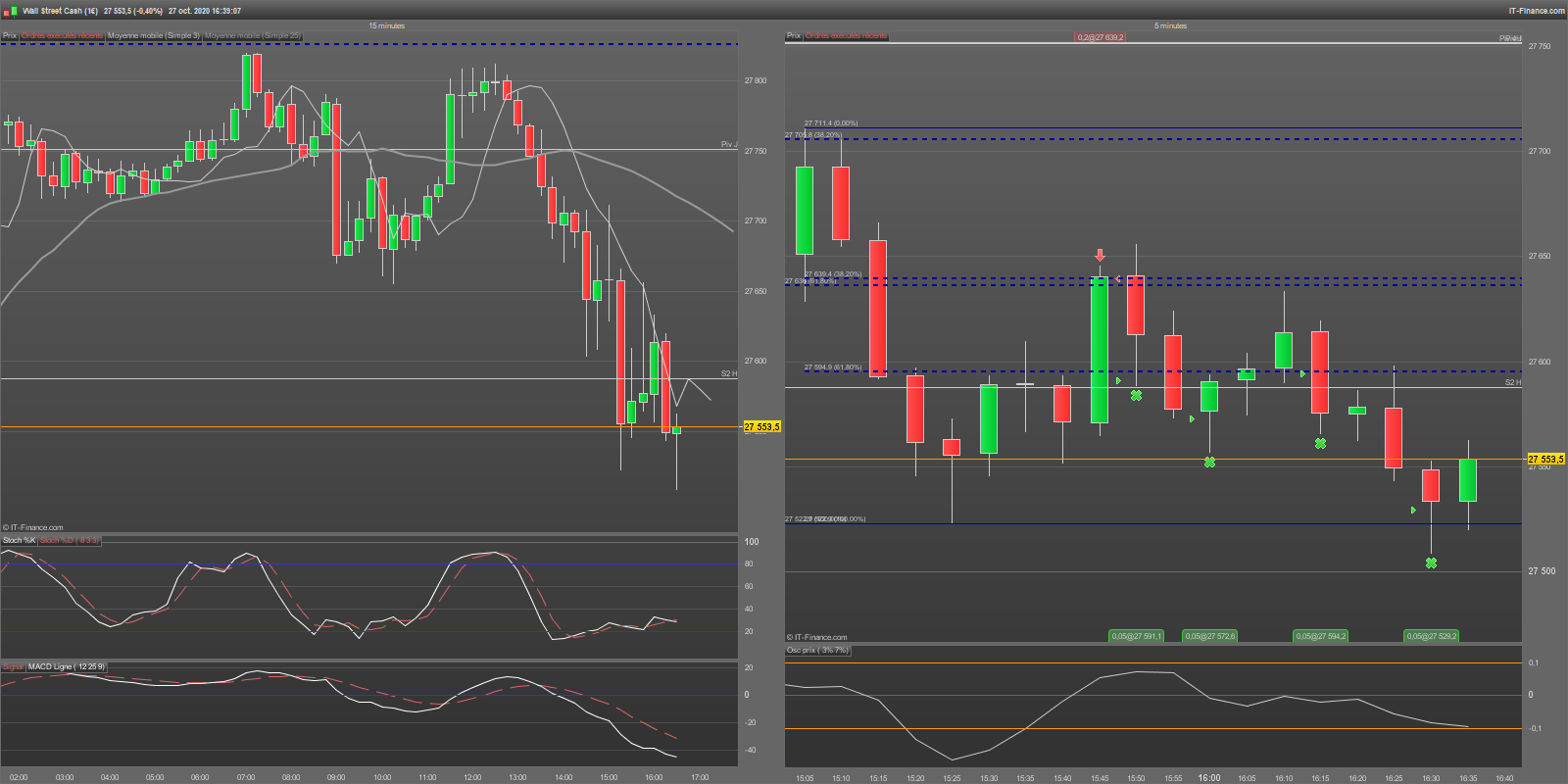The width and height of the screenshot is (1568, 784).
Task: Open the Osc prix (3% 7%) label
Action: 817,650
